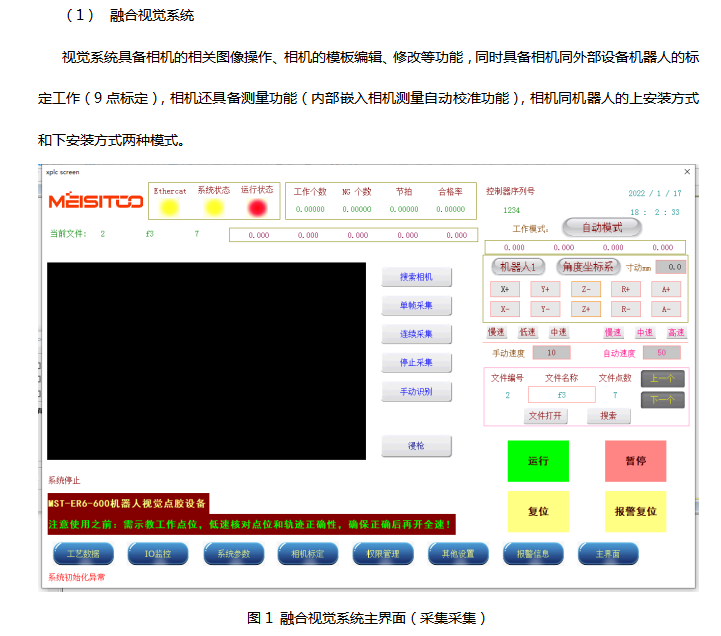Select 低速 manual speed preset
This screenshot has height=636, width=721.
[528, 332]
